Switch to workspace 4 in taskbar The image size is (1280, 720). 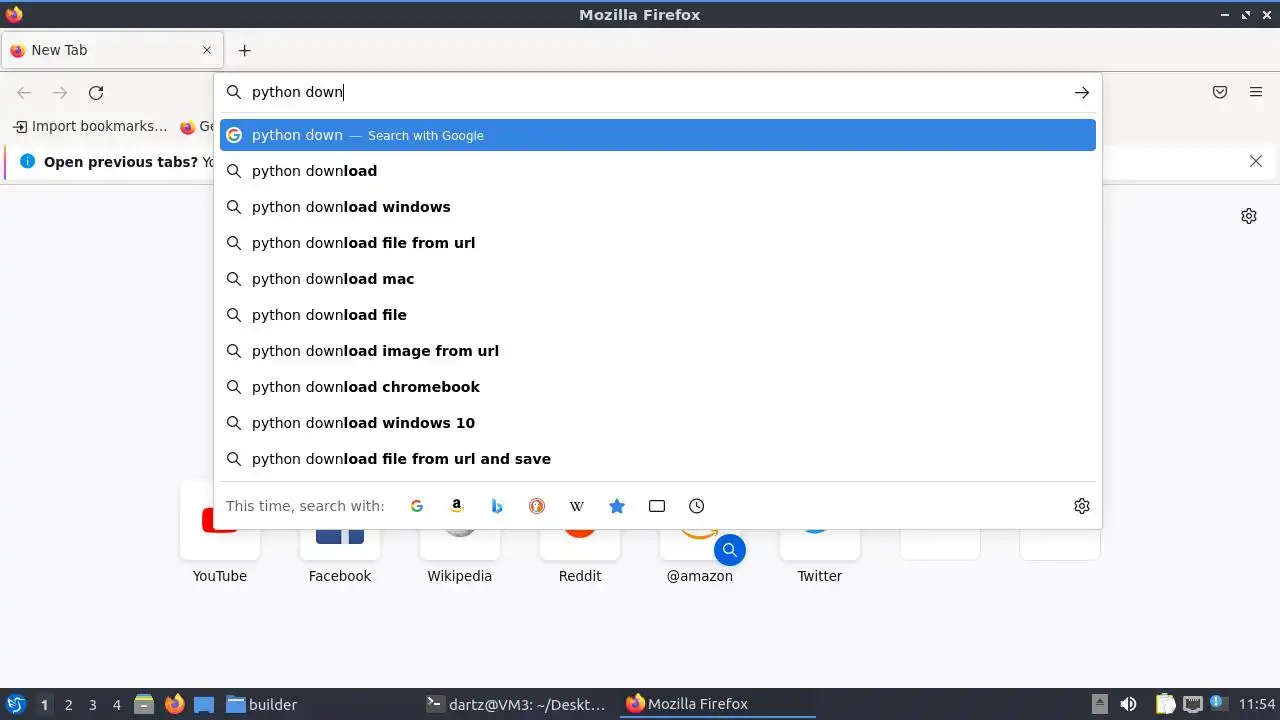point(117,704)
